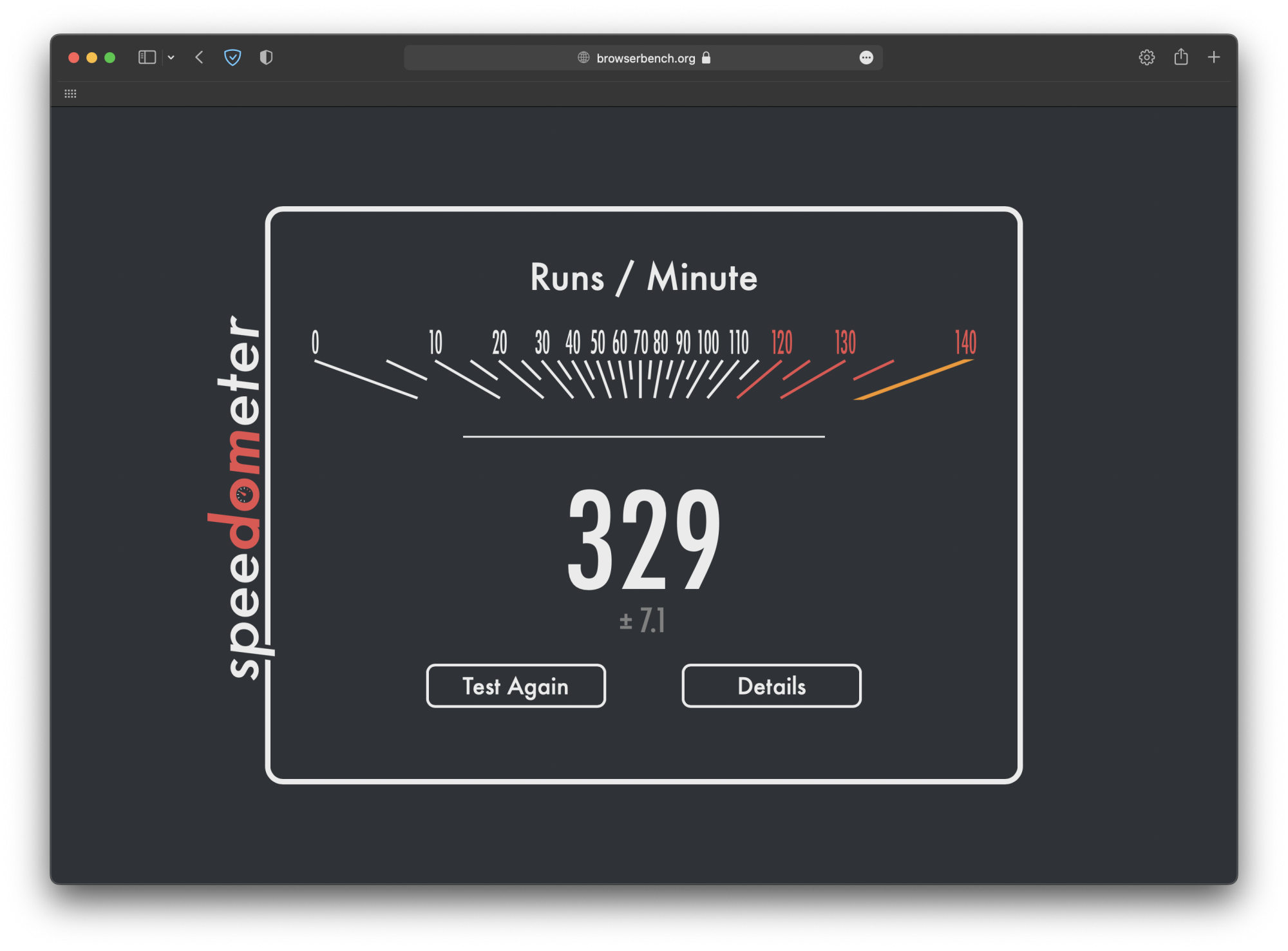Click the green fullscreen window button
1288x951 pixels.
coord(110,58)
